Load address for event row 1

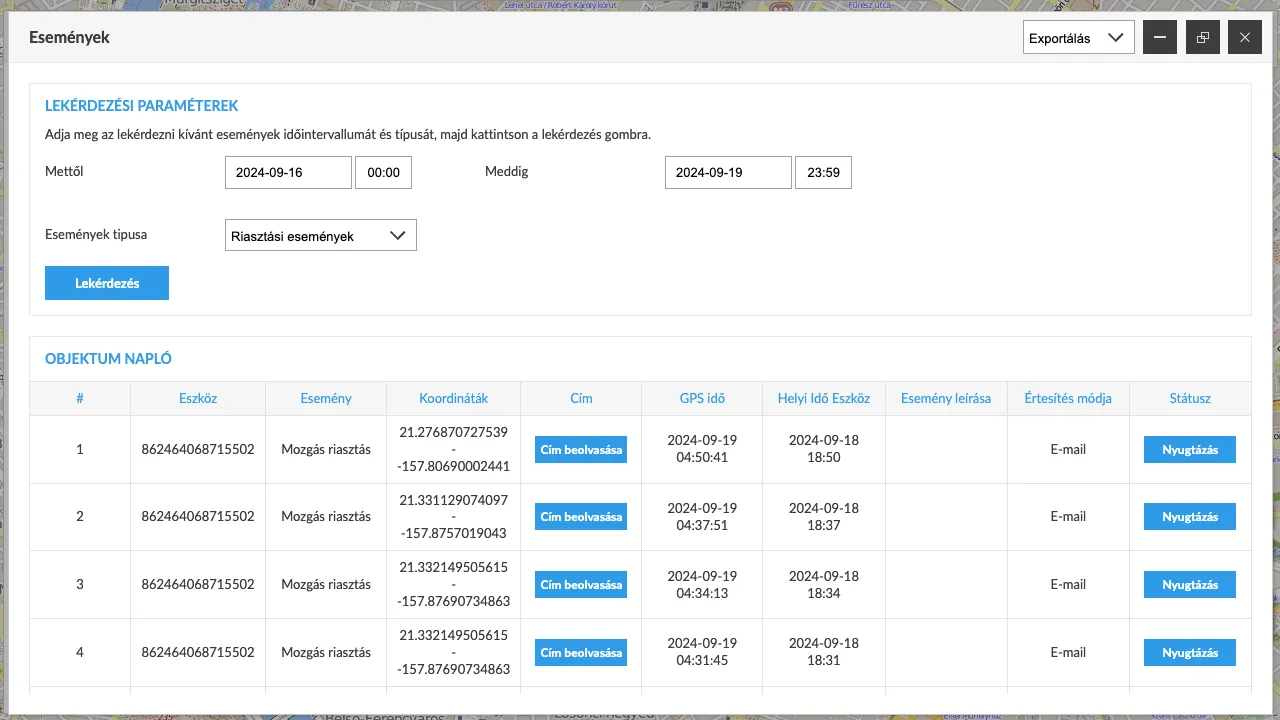(x=581, y=450)
